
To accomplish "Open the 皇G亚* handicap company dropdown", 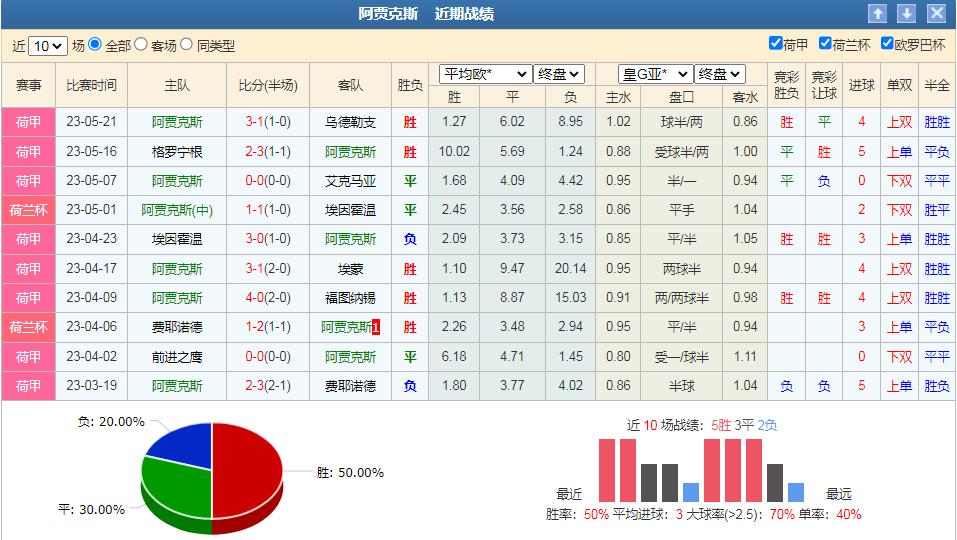I will tap(655, 74).
